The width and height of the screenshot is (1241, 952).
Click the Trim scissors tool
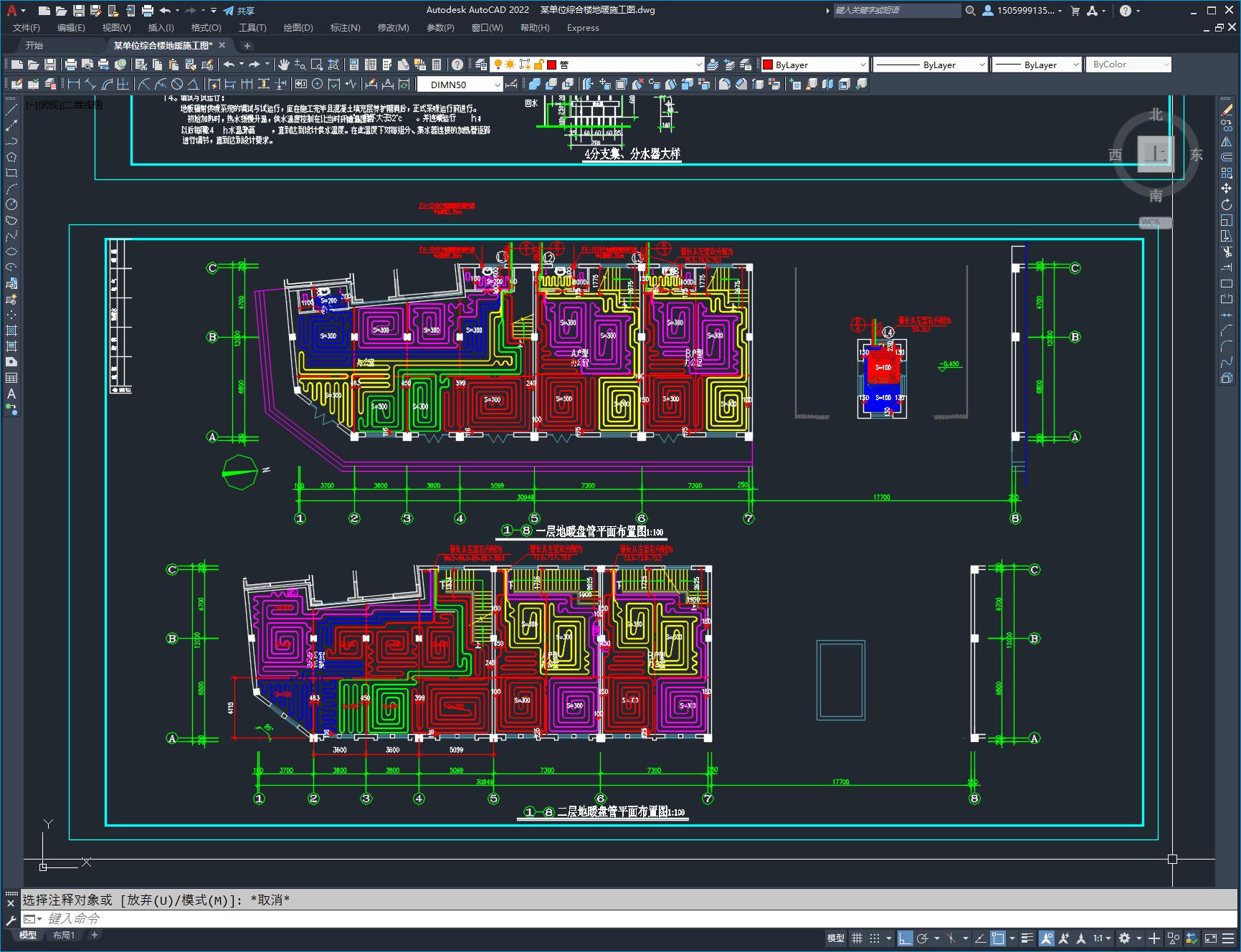coord(1227,252)
